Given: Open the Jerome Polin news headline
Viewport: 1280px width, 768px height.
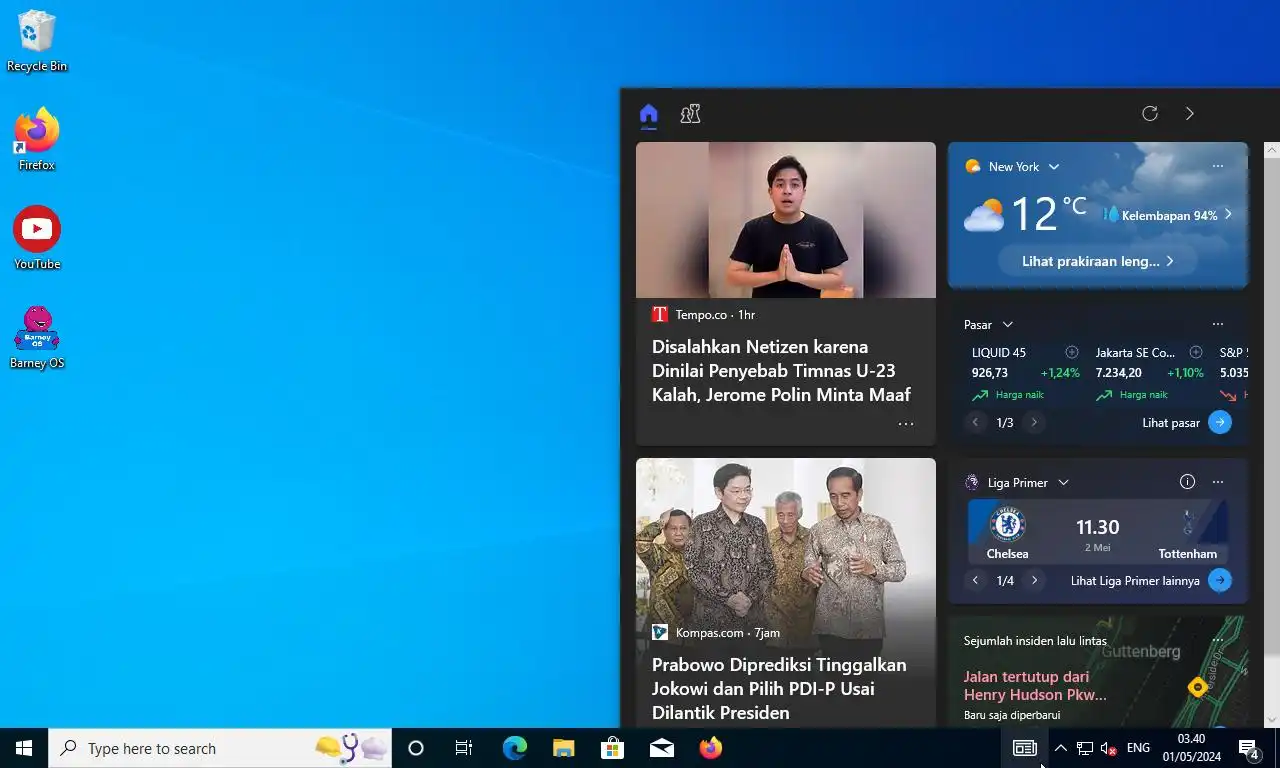Looking at the screenshot, I should pos(781,371).
